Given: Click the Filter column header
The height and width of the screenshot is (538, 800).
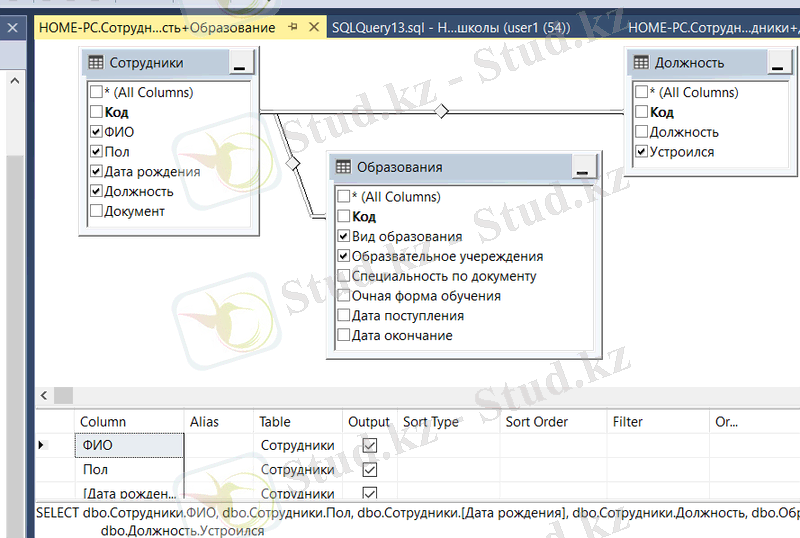Looking at the screenshot, I should point(628,422).
